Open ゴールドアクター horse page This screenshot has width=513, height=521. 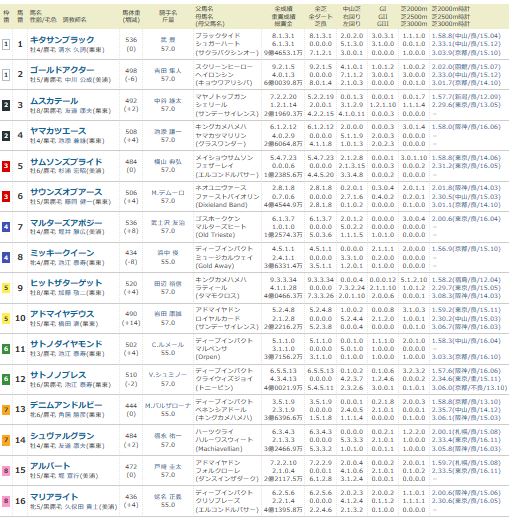[62, 70]
